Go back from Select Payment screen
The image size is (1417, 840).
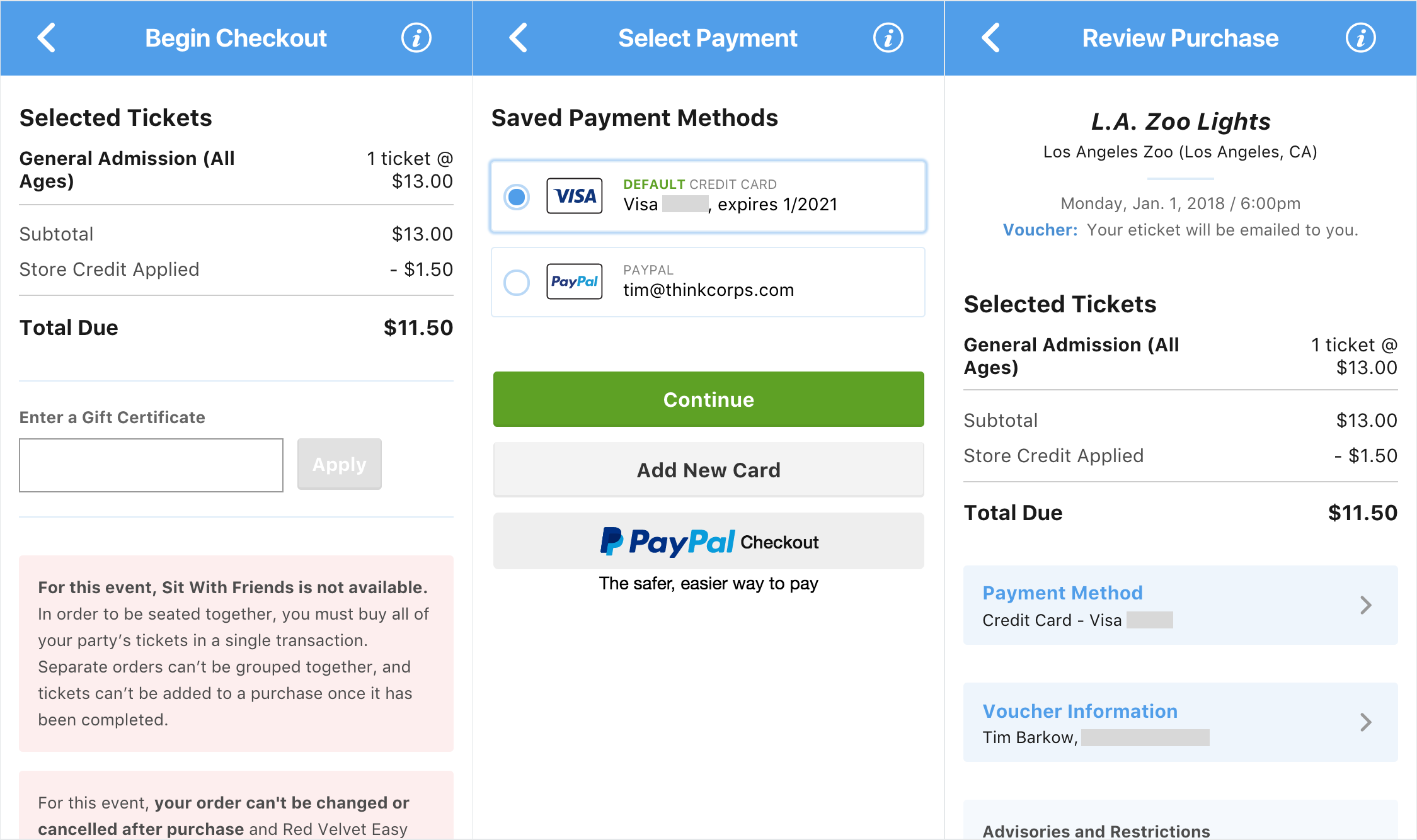519,38
